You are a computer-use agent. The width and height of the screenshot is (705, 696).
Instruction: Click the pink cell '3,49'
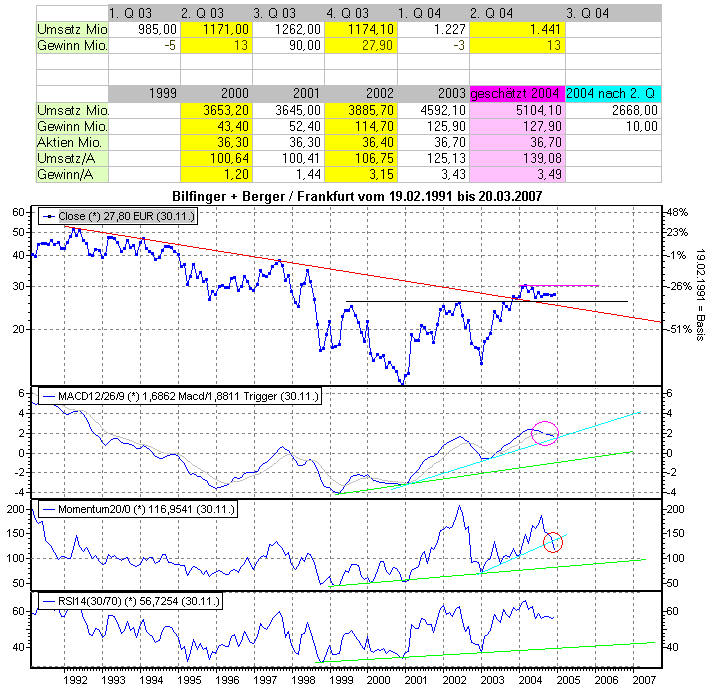click(x=518, y=174)
